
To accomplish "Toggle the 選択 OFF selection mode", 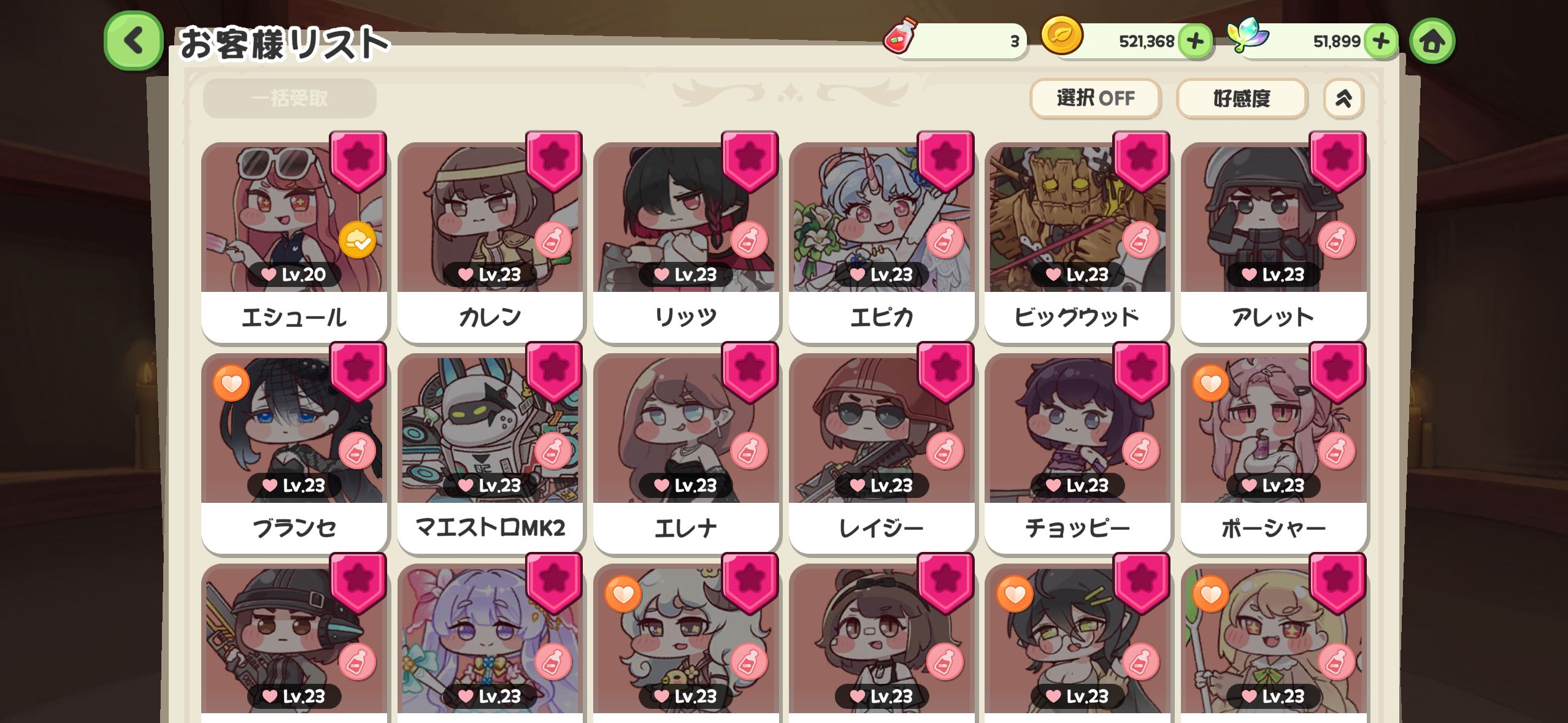I will point(1095,98).
